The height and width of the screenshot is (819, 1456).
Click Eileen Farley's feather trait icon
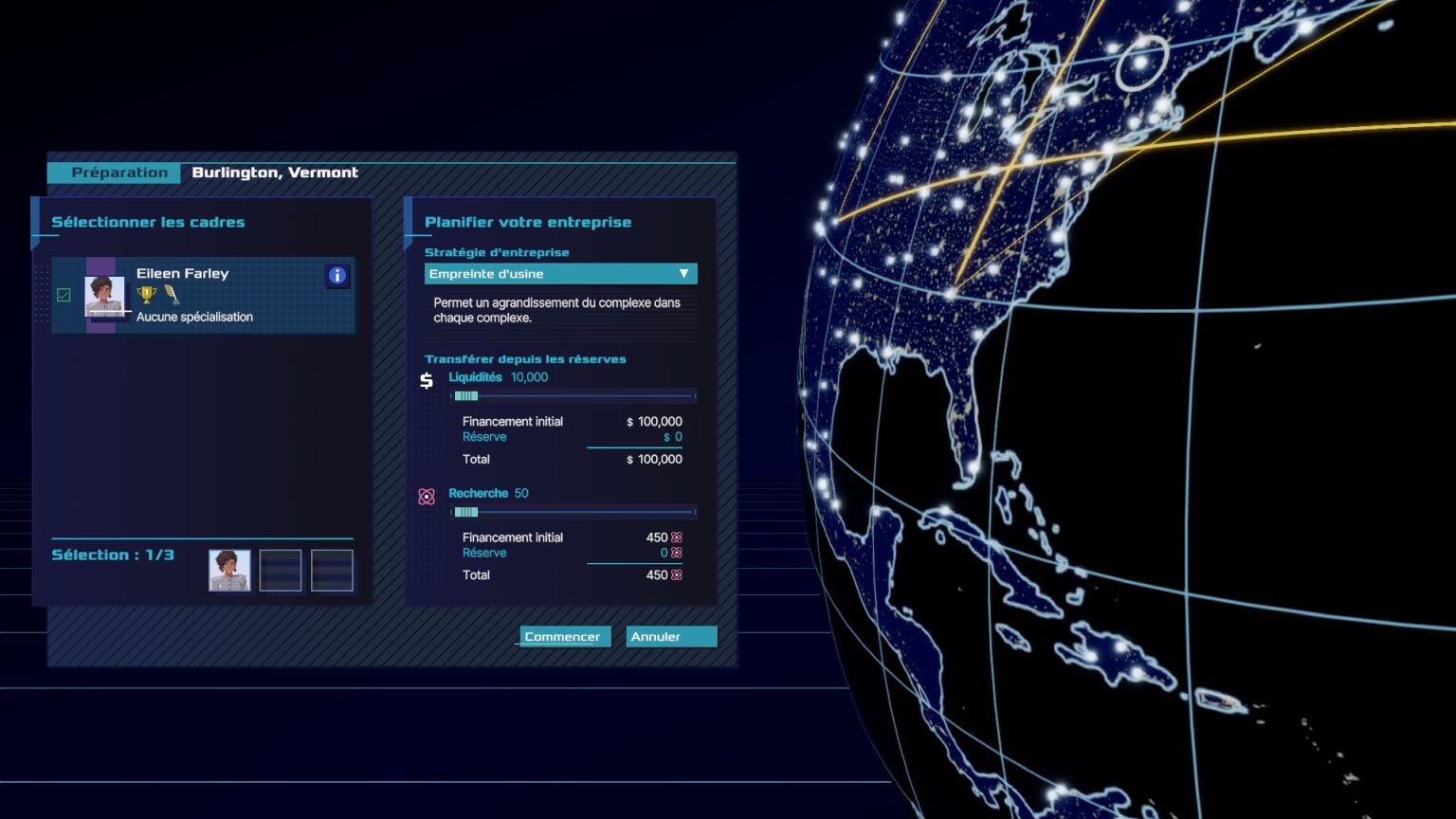tap(172, 296)
